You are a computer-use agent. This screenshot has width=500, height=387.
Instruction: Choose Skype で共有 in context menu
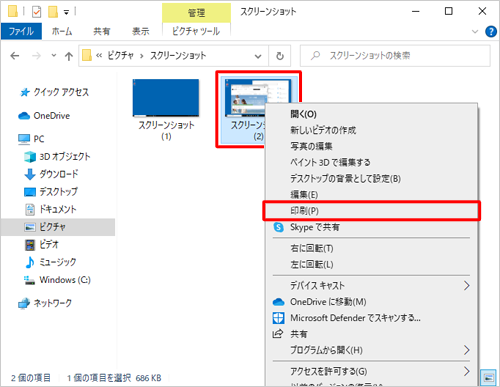tap(371, 227)
